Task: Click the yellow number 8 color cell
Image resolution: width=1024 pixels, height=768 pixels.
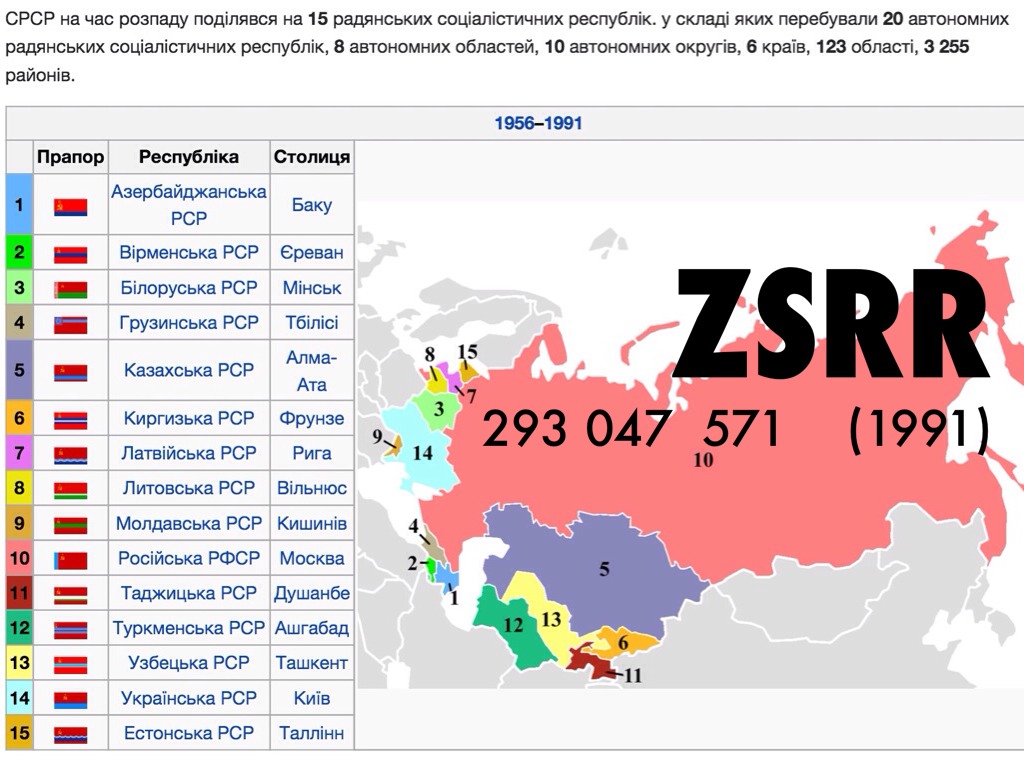Action: click(19, 488)
